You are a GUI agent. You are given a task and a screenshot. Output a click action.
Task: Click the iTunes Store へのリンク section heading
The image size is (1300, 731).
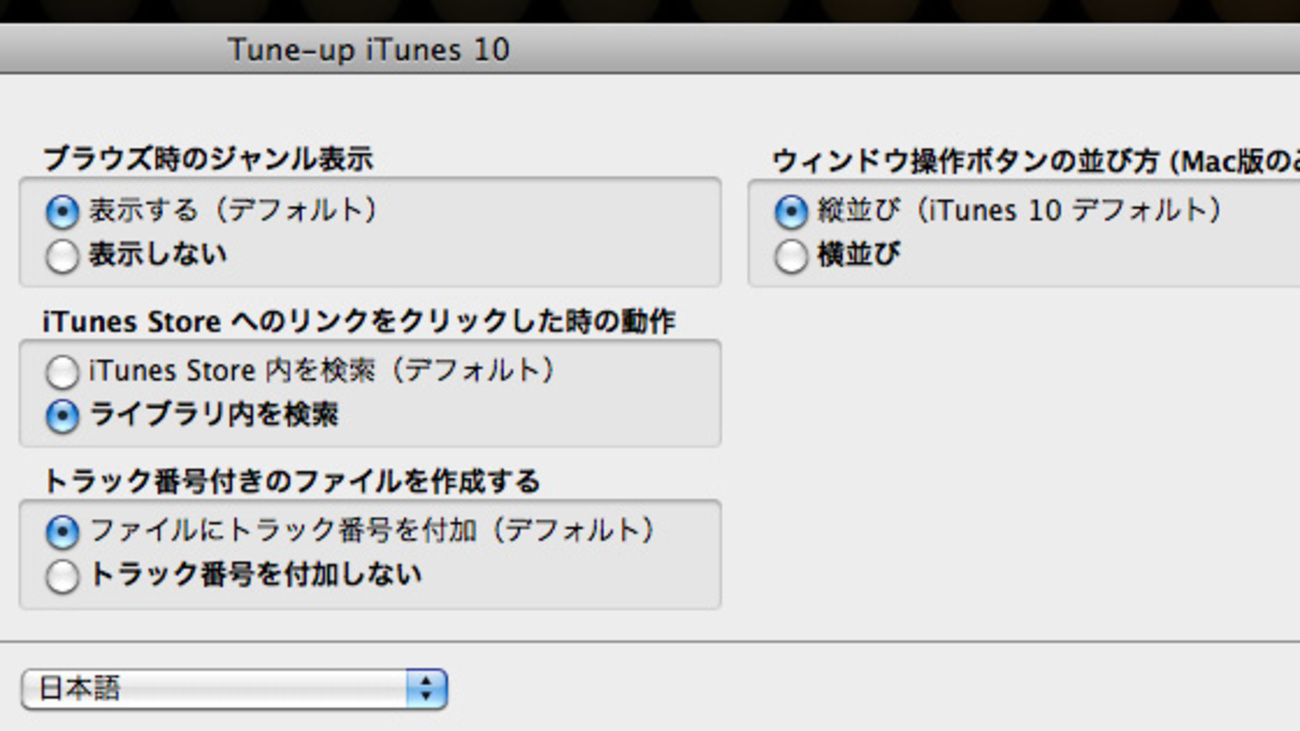coord(359,321)
